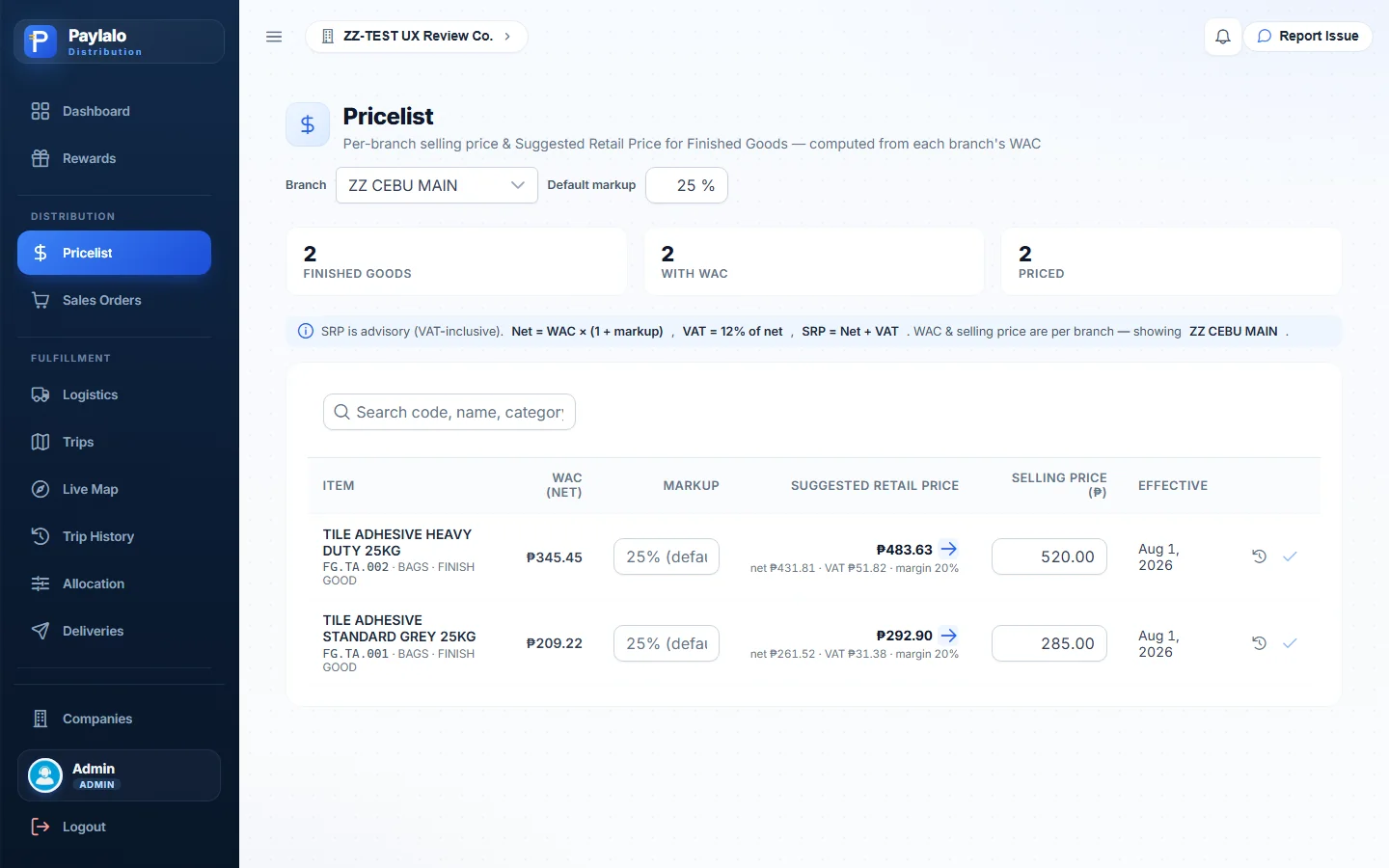Click the Finished Goods stat card
1389x868 pixels.
click(x=457, y=261)
